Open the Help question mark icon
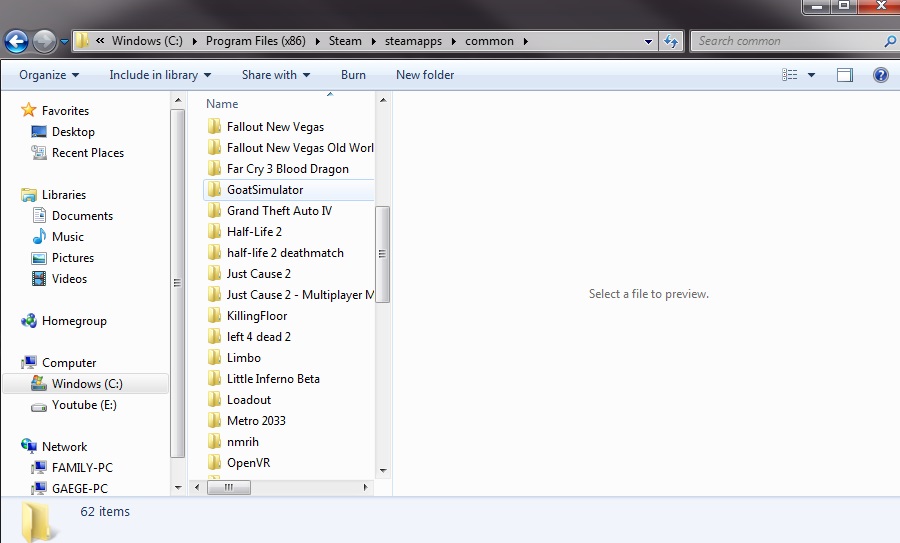Viewport: 900px width, 543px height. [x=880, y=75]
